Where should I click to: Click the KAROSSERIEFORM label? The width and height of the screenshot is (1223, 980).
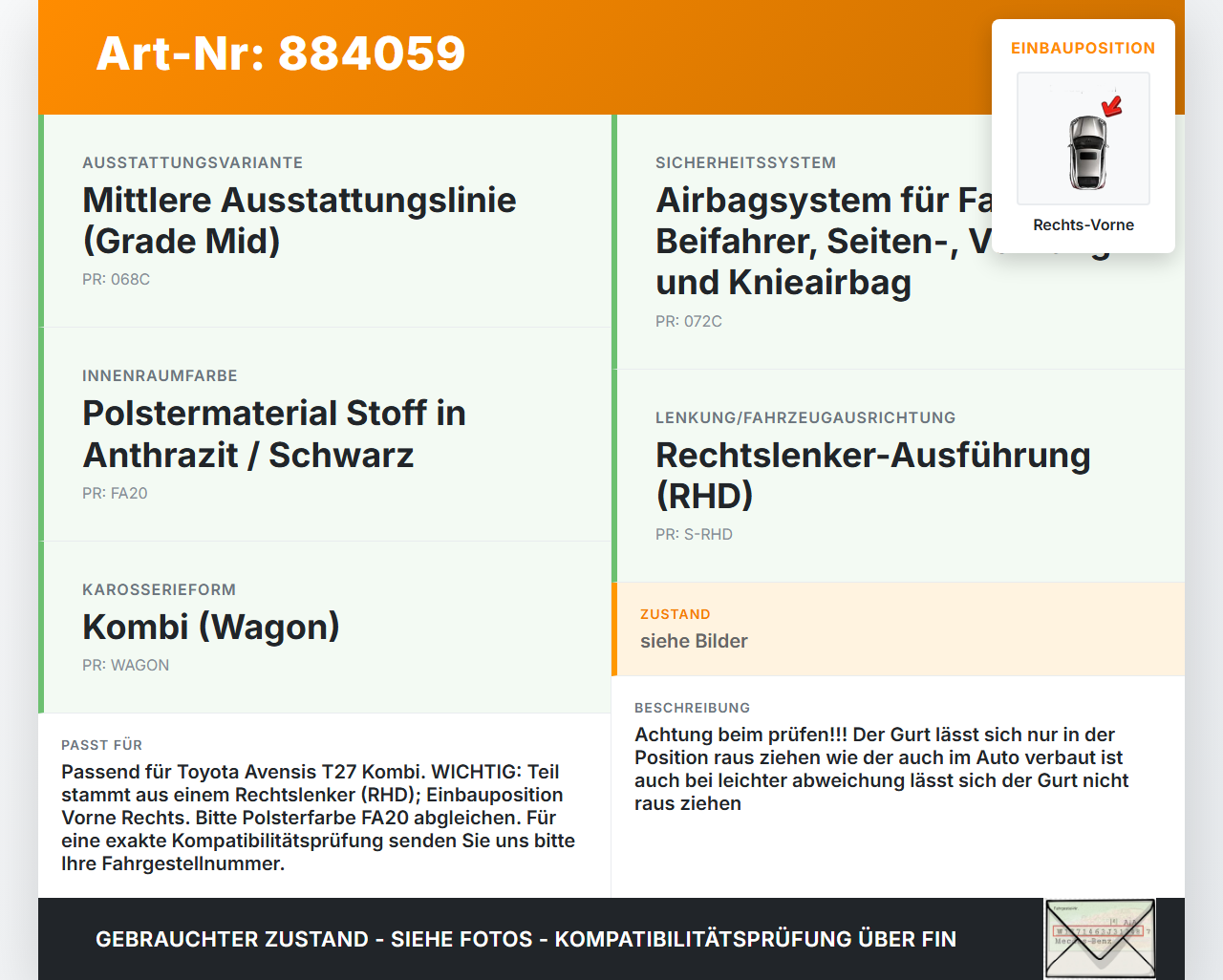(159, 590)
